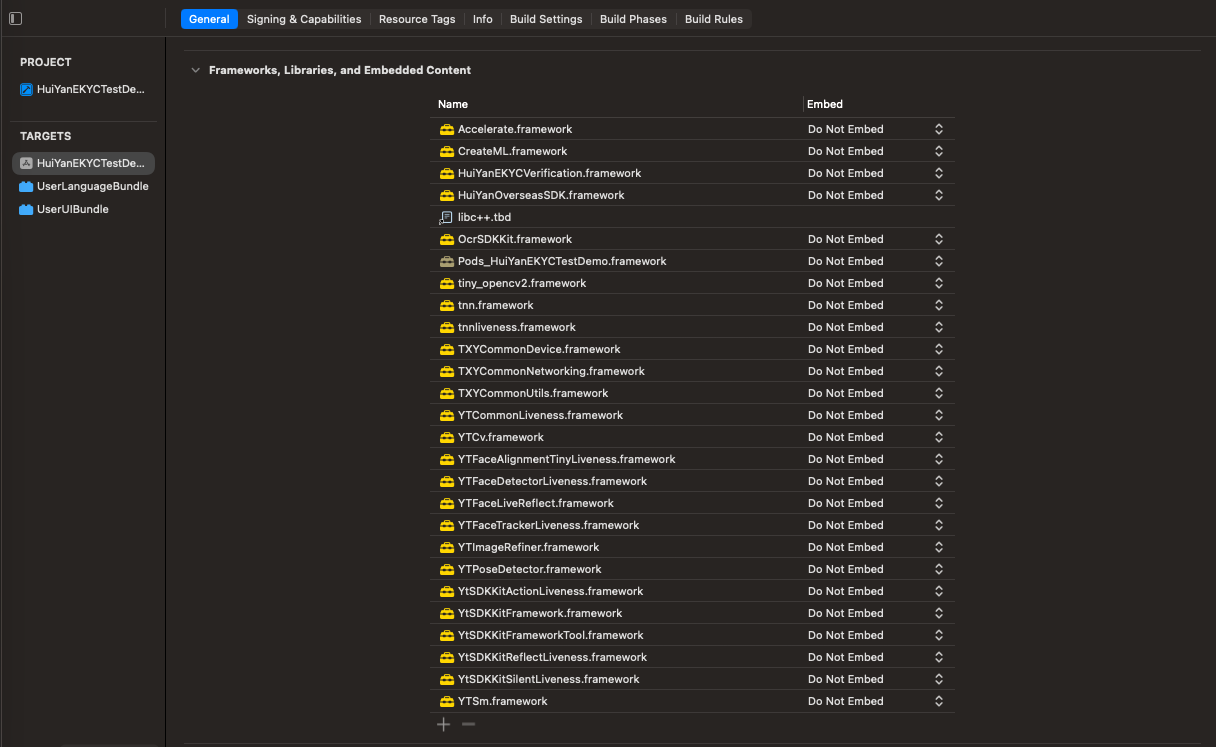Select the YtSDKKitActionLiveness.framework row
The width and height of the screenshot is (1216, 747).
coord(692,591)
